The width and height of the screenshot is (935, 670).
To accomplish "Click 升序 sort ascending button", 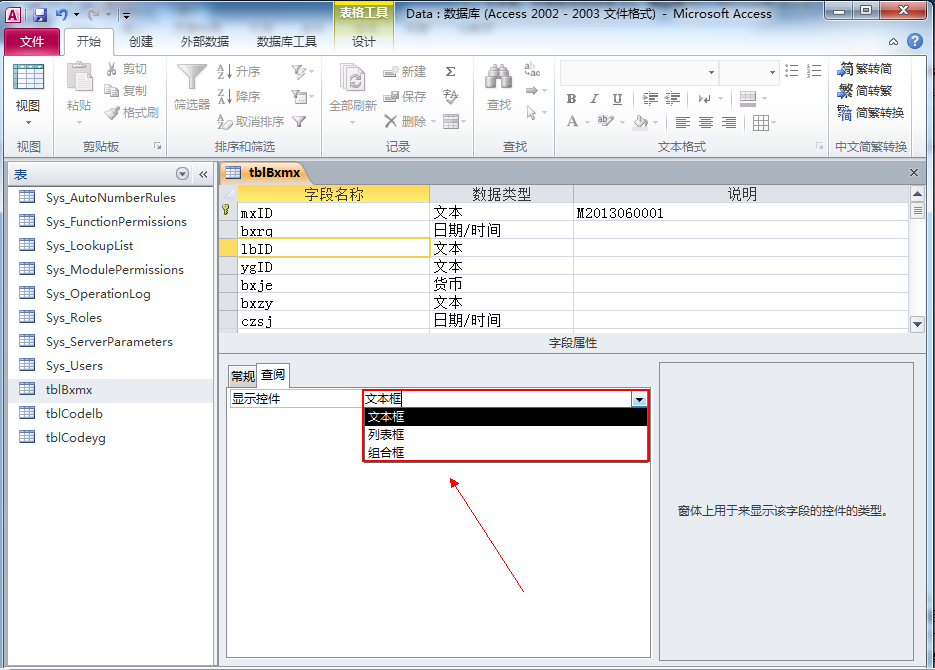I will click(238, 72).
